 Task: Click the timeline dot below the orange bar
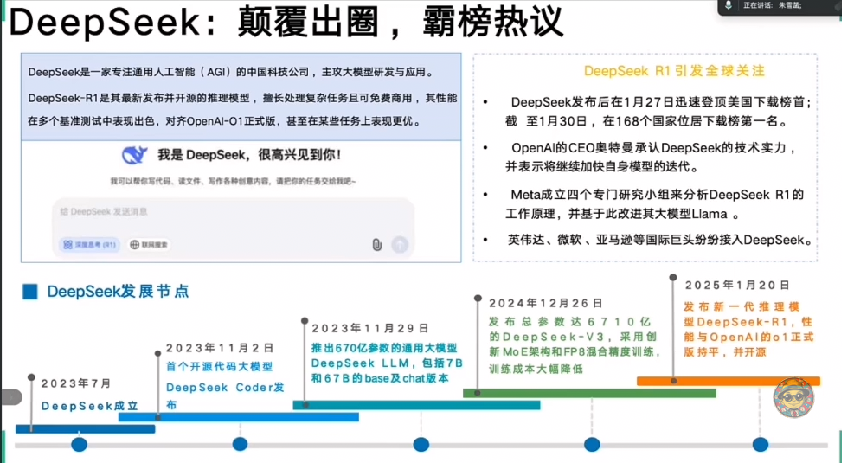[x=760, y=444]
